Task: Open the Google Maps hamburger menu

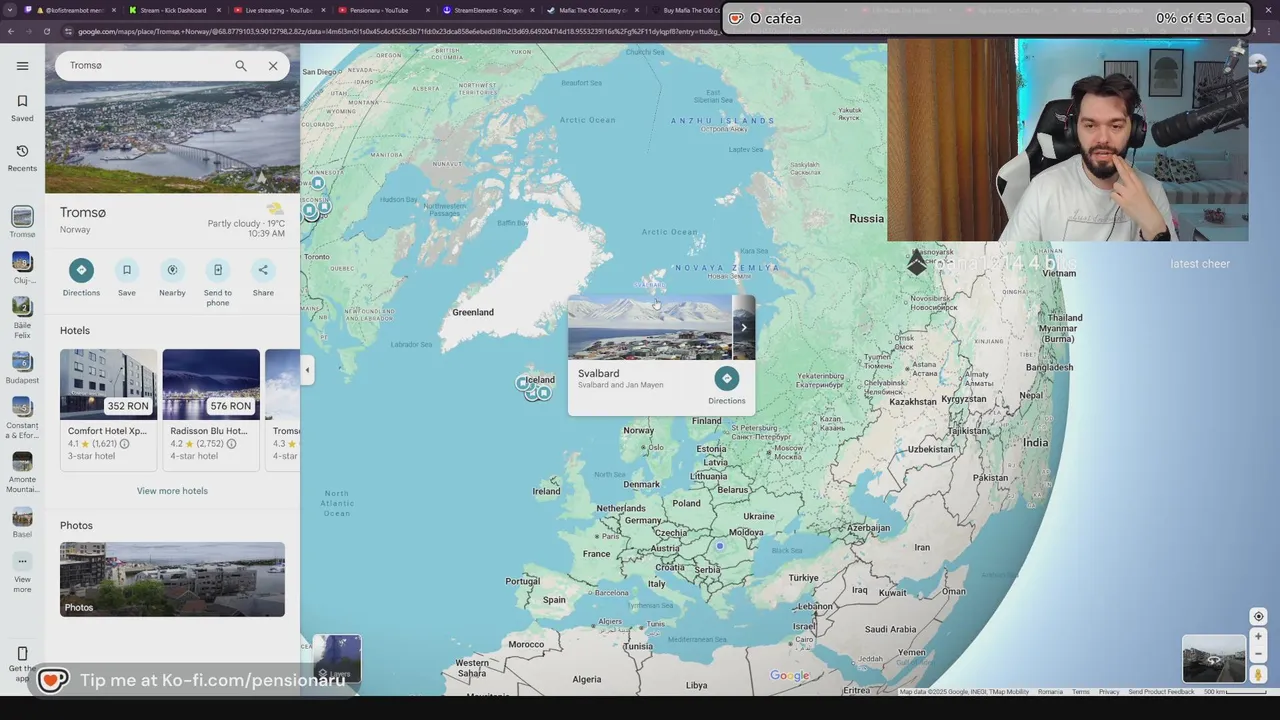Action: (x=22, y=66)
